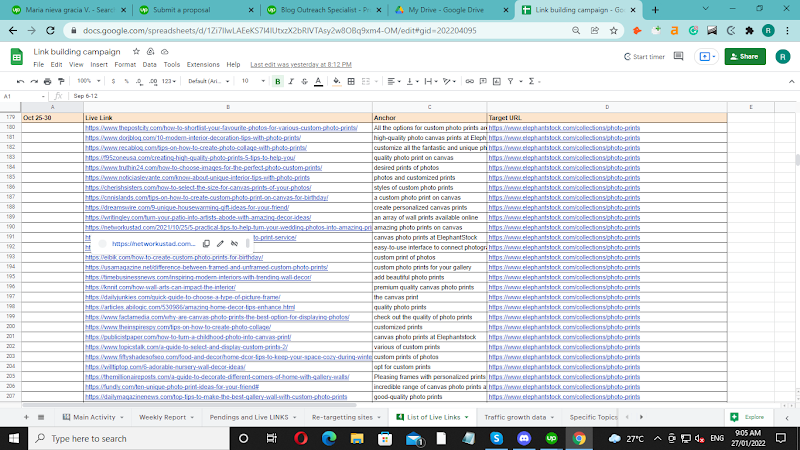Open horizontal align dropdown
This screenshot has height=450, width=800.
pos(393,81)
